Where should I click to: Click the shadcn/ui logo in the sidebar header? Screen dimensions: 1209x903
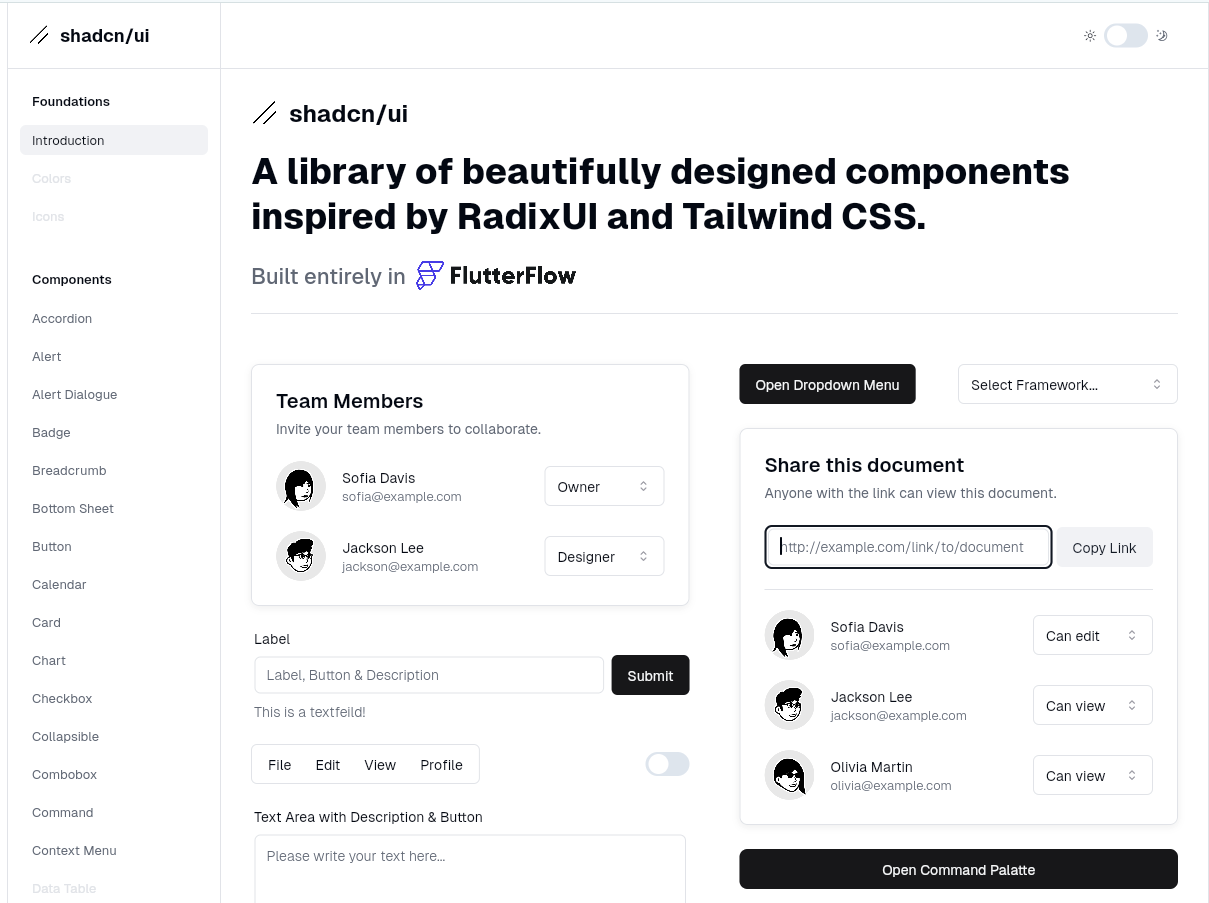89,36
